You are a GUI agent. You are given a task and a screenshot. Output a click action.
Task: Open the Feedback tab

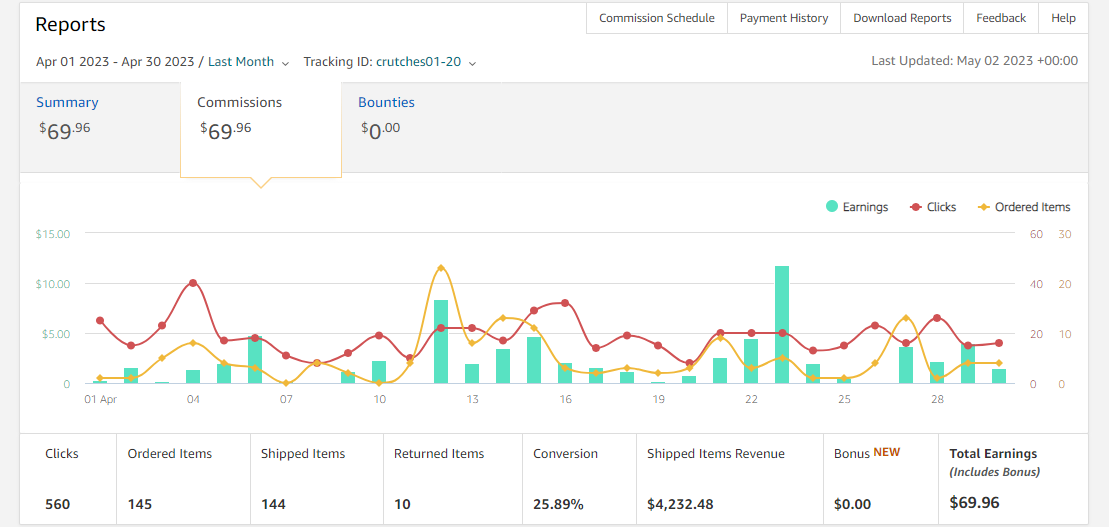tap(1001, 18)
